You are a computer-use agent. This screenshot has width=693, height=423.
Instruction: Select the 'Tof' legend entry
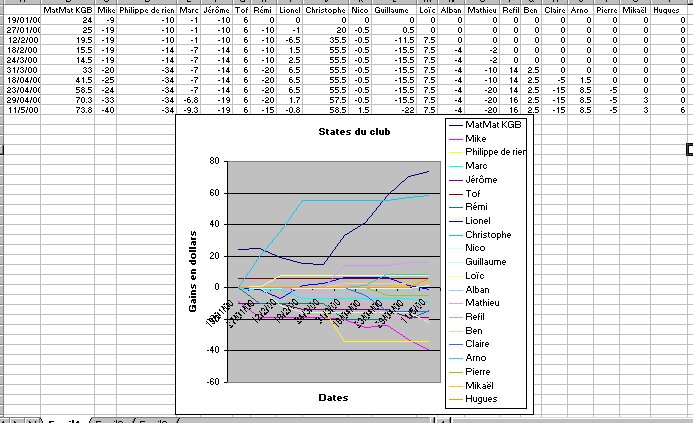[x=465, y=193]
